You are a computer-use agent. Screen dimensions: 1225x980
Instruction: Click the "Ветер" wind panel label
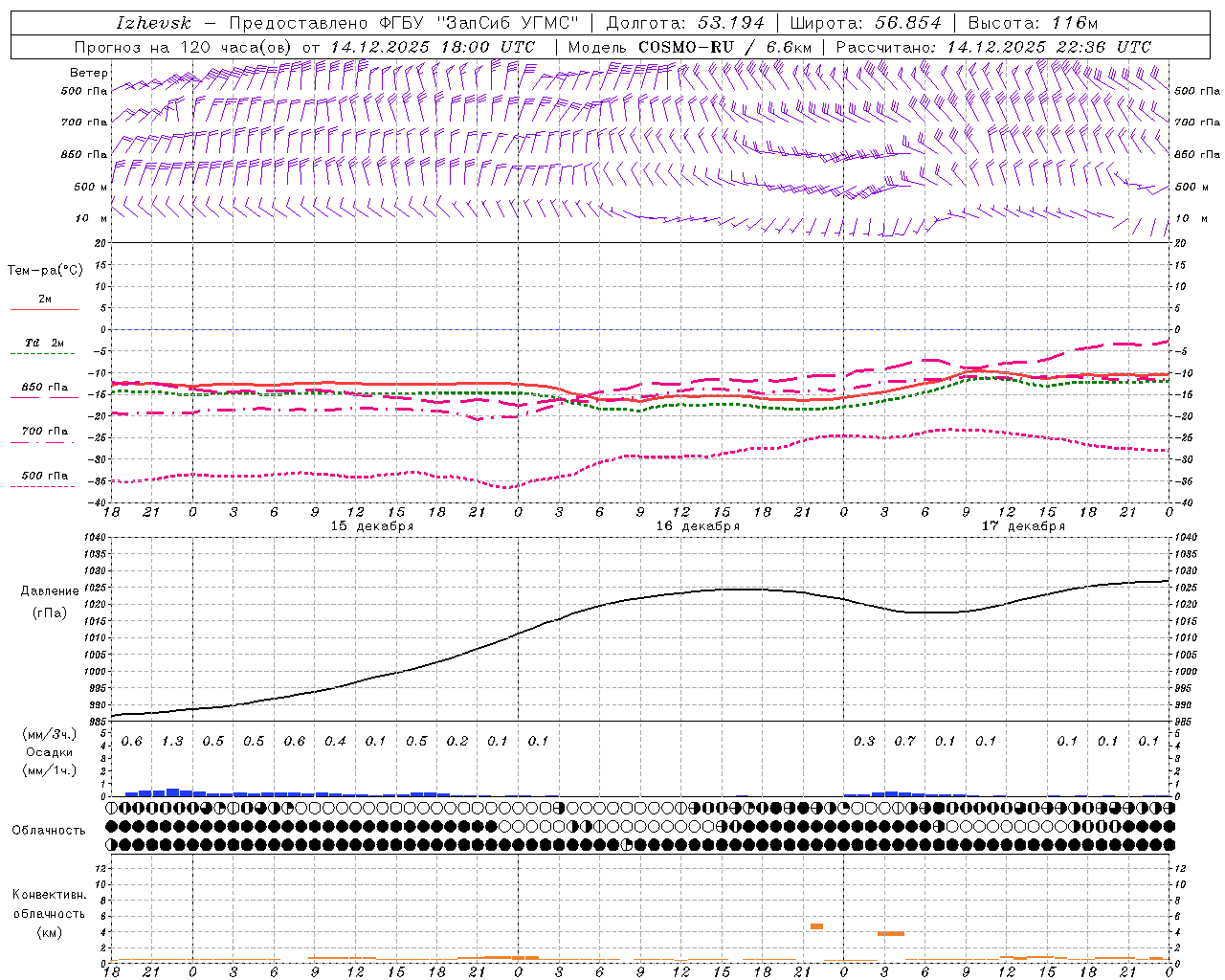pyautogui.click(x=89, y=73)
